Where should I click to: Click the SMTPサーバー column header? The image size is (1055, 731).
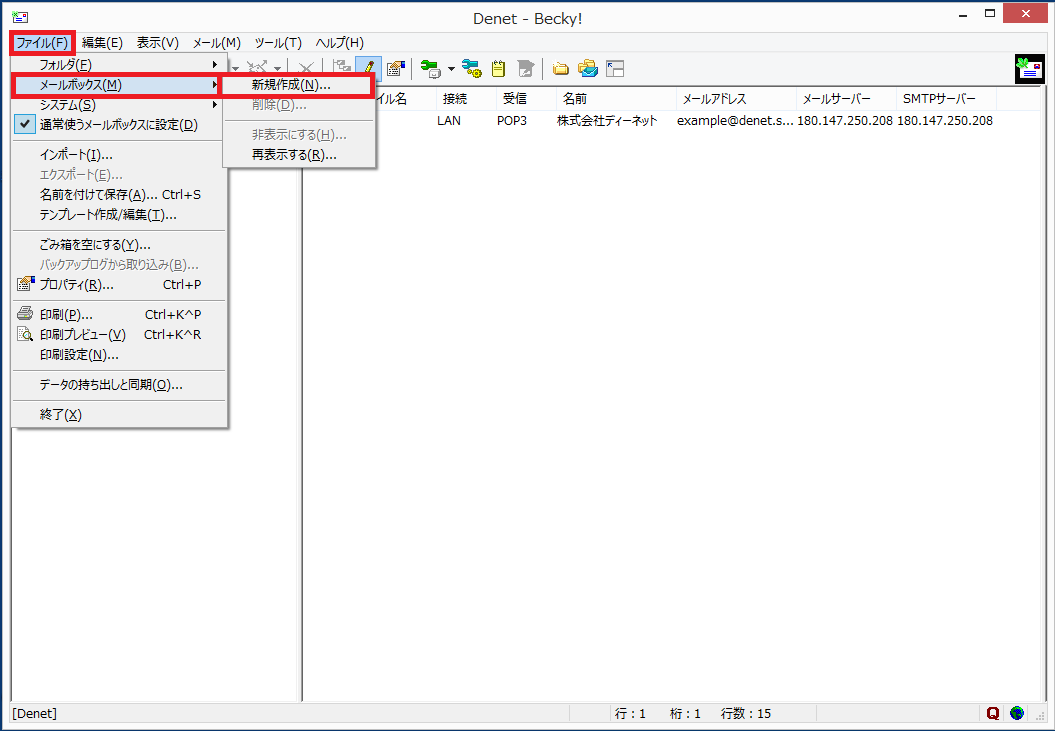(x=947, y=99)
